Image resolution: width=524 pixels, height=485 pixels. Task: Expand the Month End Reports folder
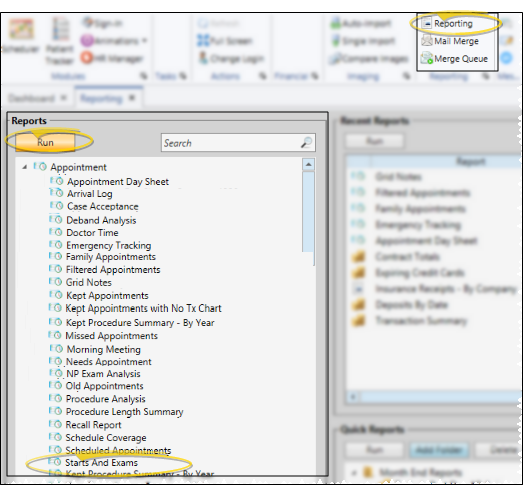pos(354,473)
